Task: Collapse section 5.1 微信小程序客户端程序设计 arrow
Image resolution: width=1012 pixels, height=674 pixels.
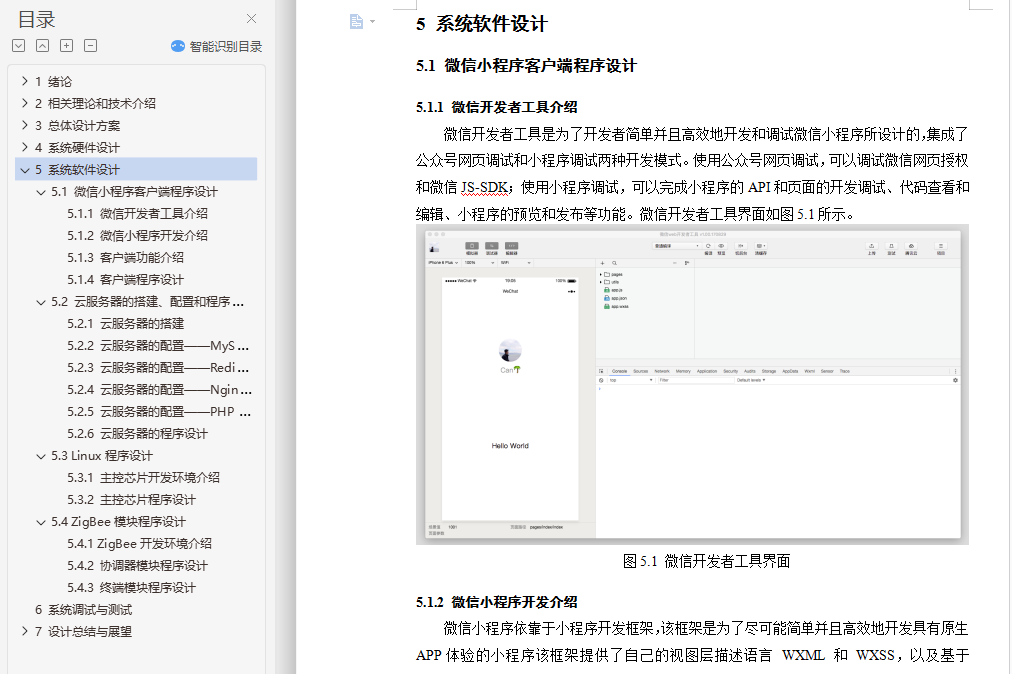Action: [41, 192]
